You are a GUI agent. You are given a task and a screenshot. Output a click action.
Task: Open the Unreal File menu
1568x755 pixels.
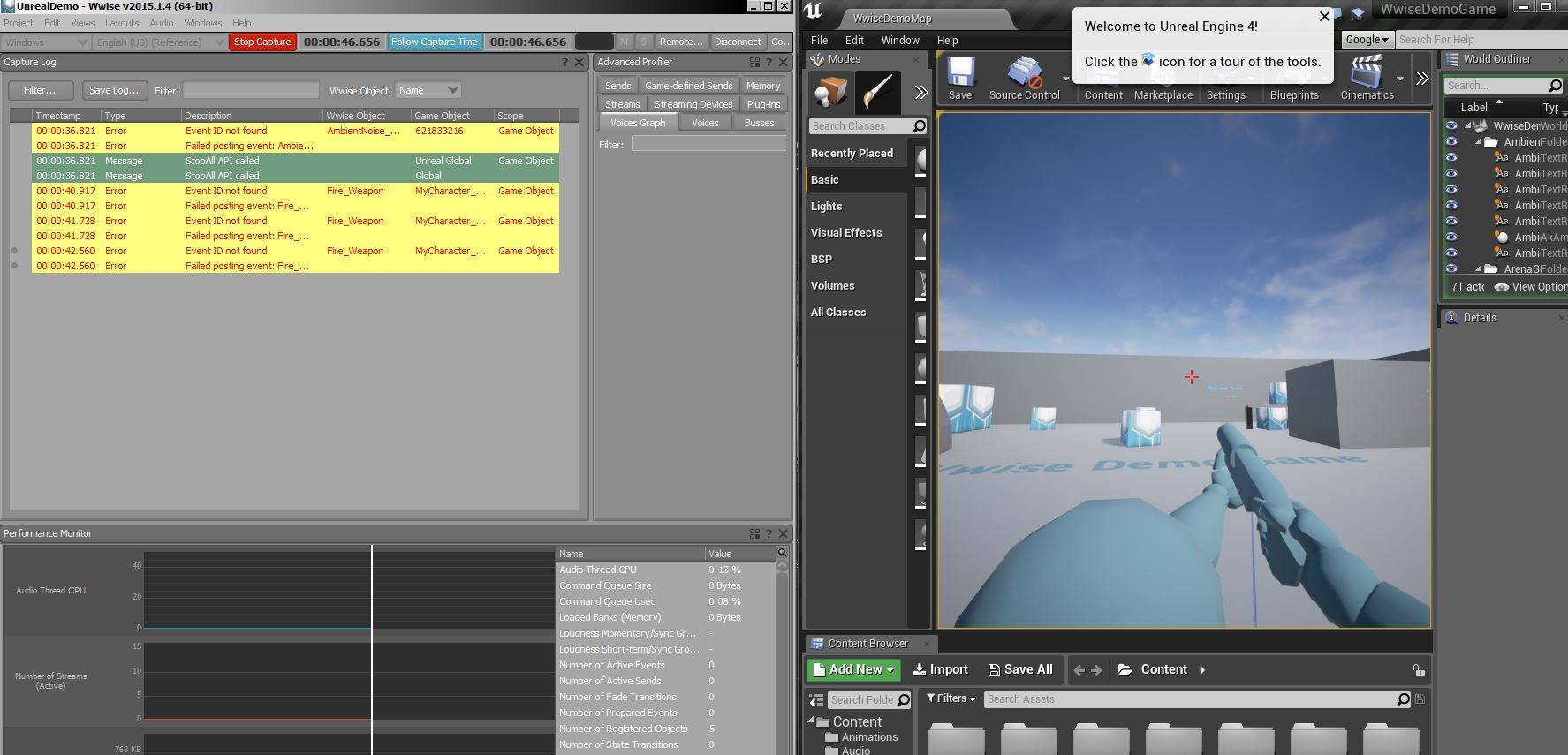coord(820,40)
